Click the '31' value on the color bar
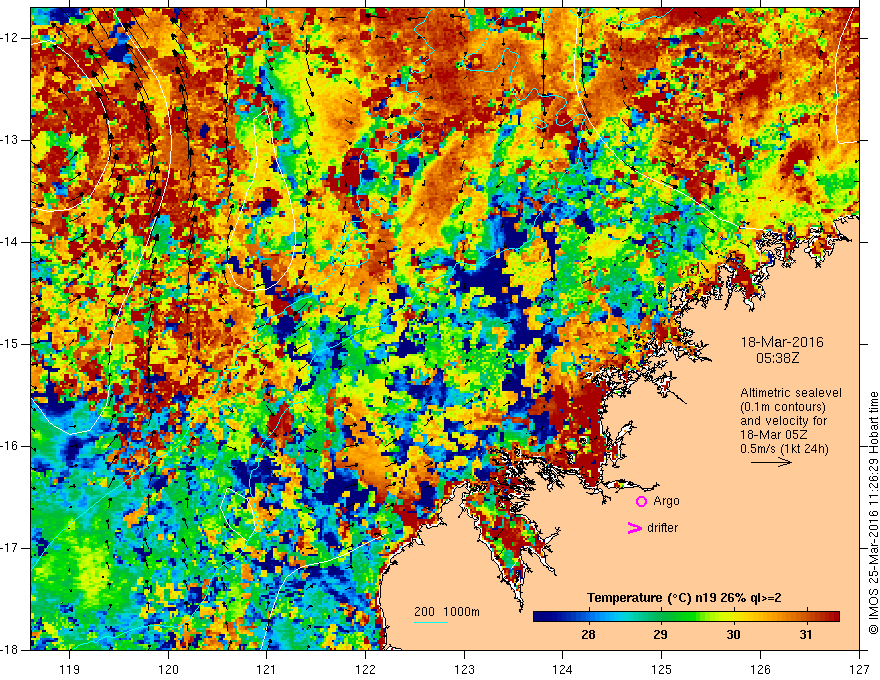The image size is (880, 680). point(806,635)
